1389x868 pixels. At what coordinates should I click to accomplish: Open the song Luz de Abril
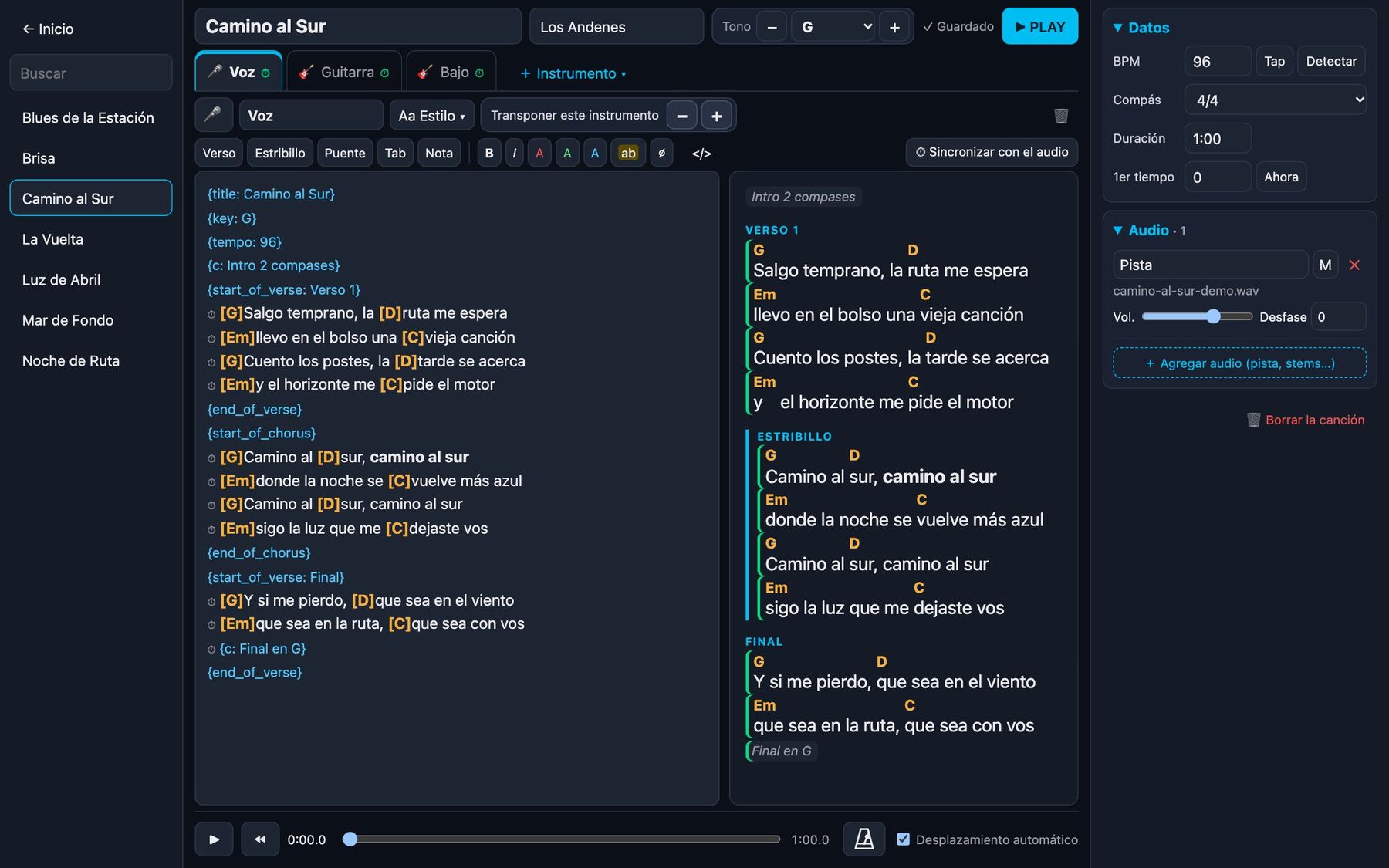point(91,279)
